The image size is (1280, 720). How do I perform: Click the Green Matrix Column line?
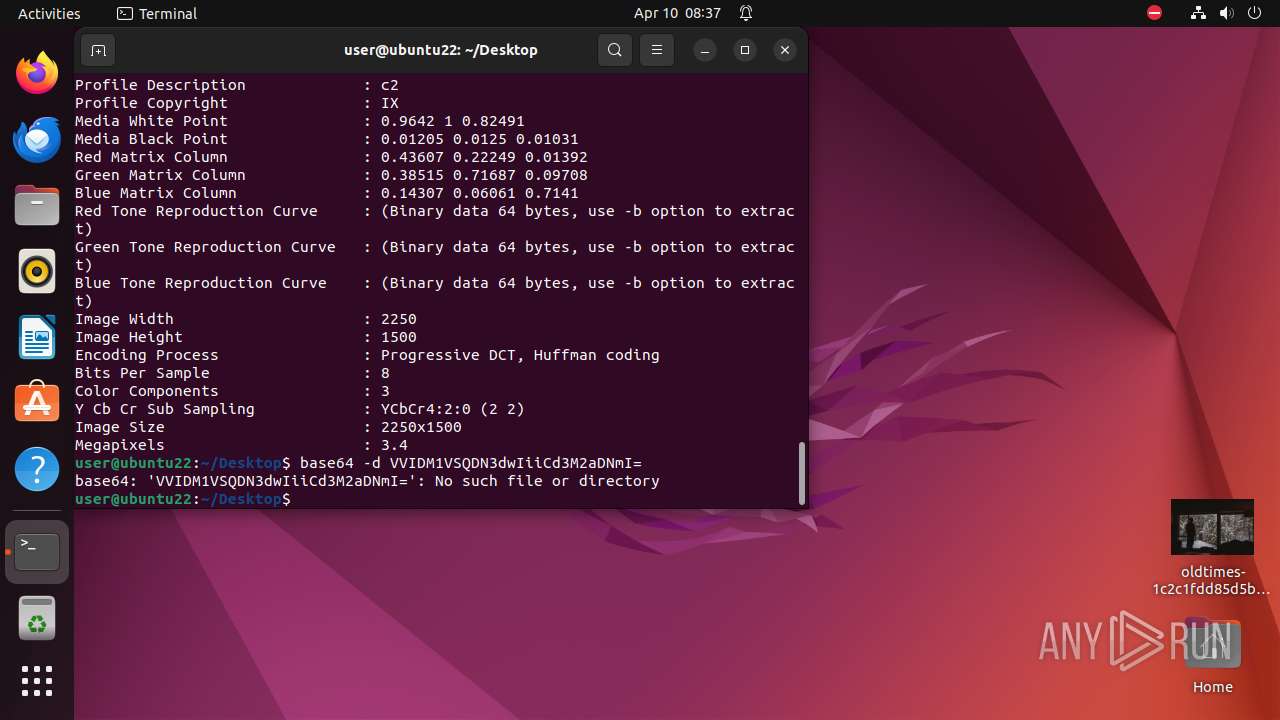[x=331, y=175]
